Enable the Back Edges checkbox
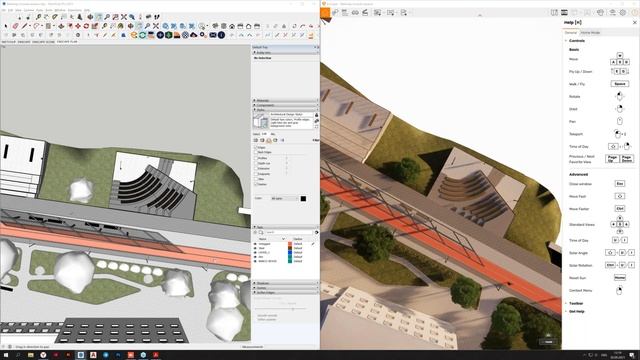This screenshot has height=360, width=640. pos(256,152)
